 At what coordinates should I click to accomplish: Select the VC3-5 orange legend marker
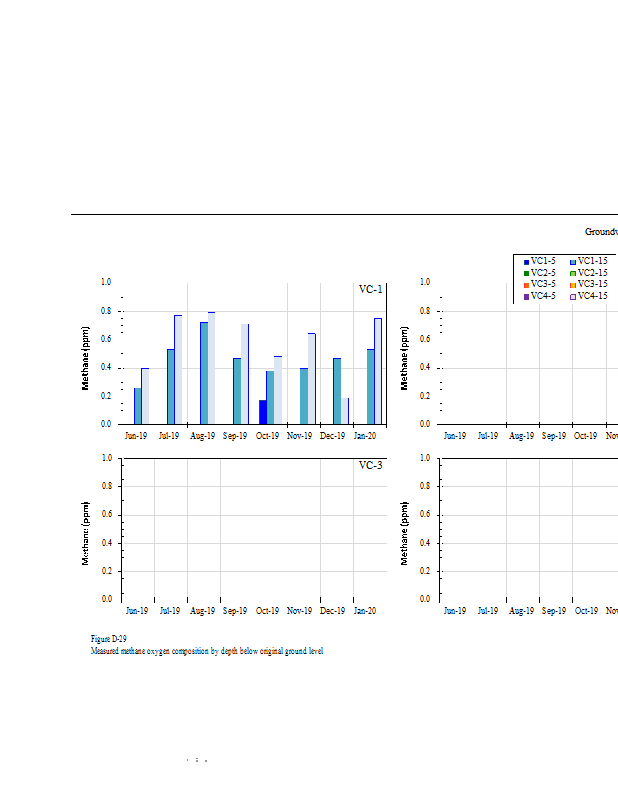pyautogui.click(x=526, y=285)
